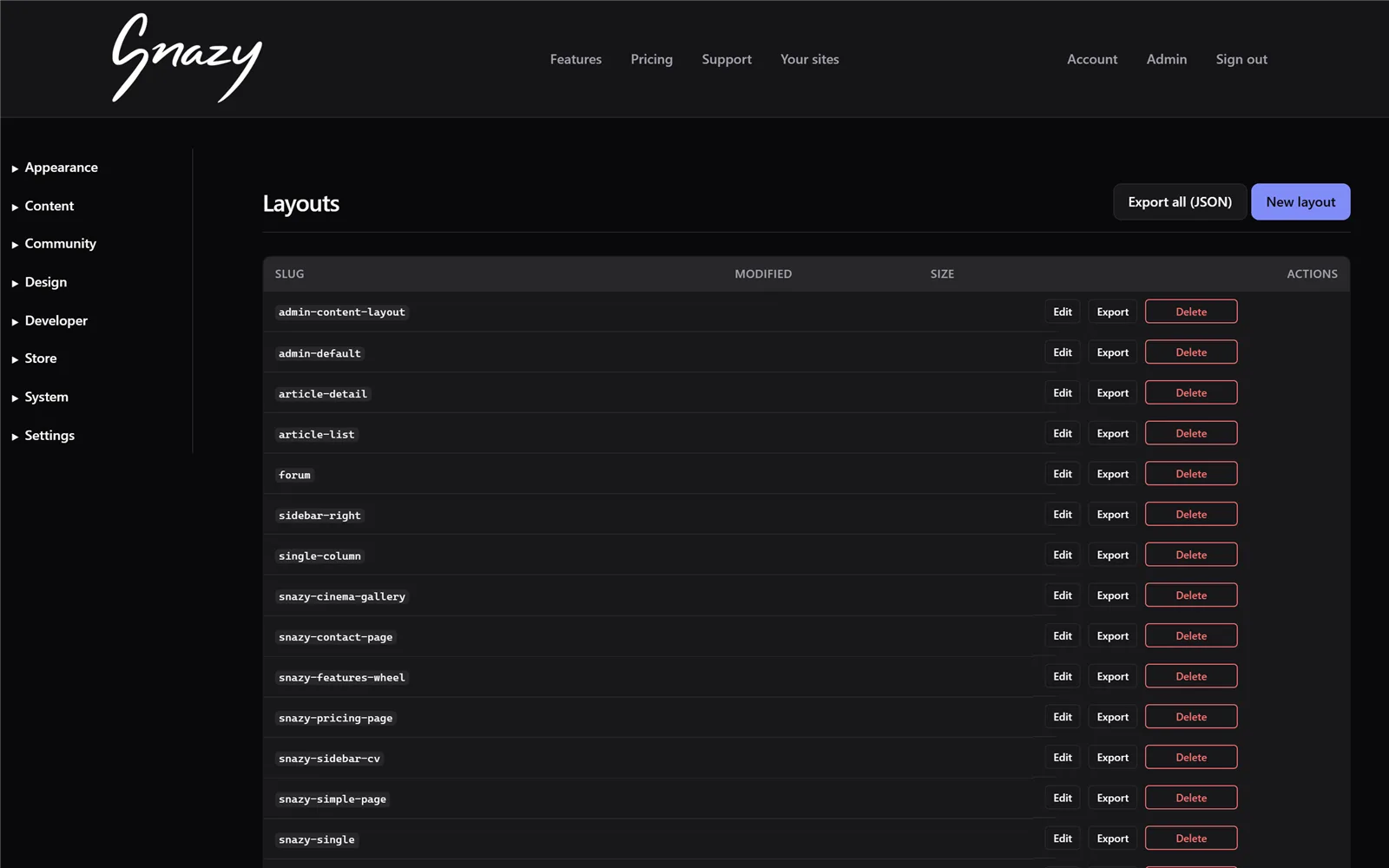The height and width of the screenshot is (868, 1389).
Task: Delete the snazy-cinema-gallery layout
Action: pos(1191,595)
